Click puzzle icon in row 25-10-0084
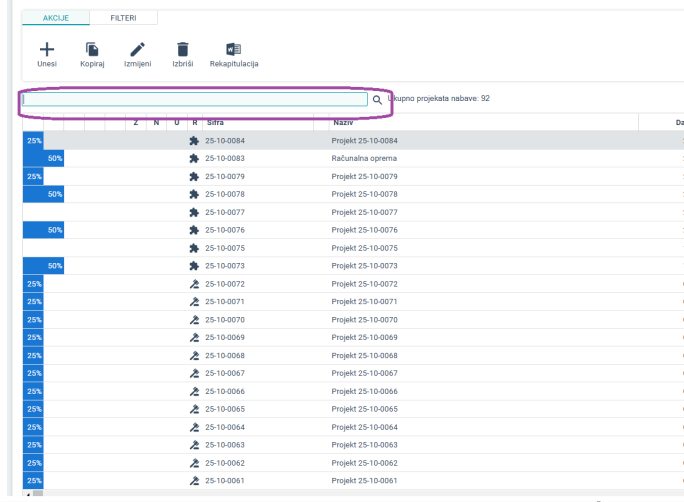The height and width of the screenshot is (502, 684). [x=194, y=141]
